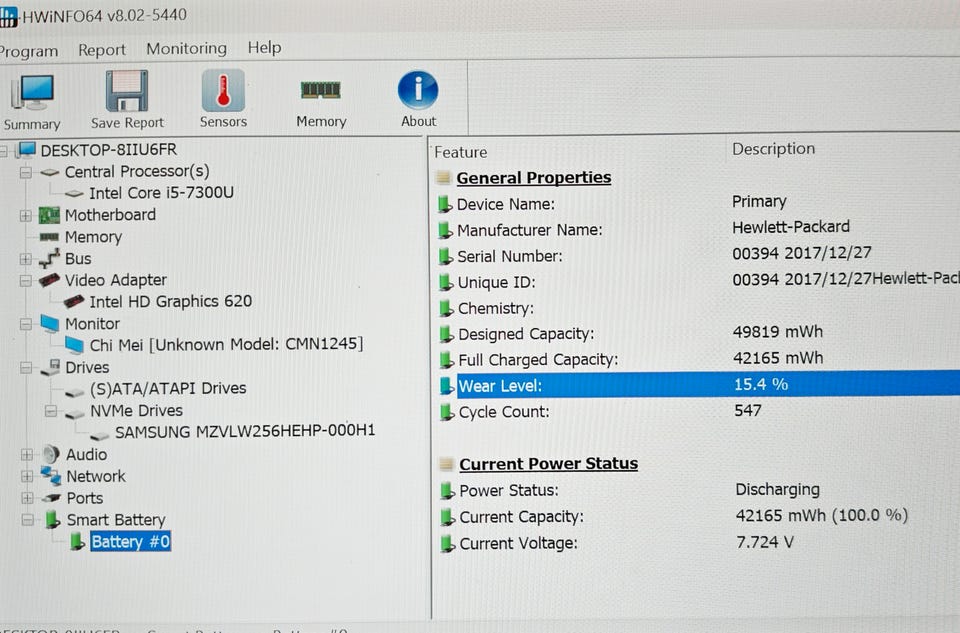
Task: Expand the Ports node
Action: (x=27, y=498)
